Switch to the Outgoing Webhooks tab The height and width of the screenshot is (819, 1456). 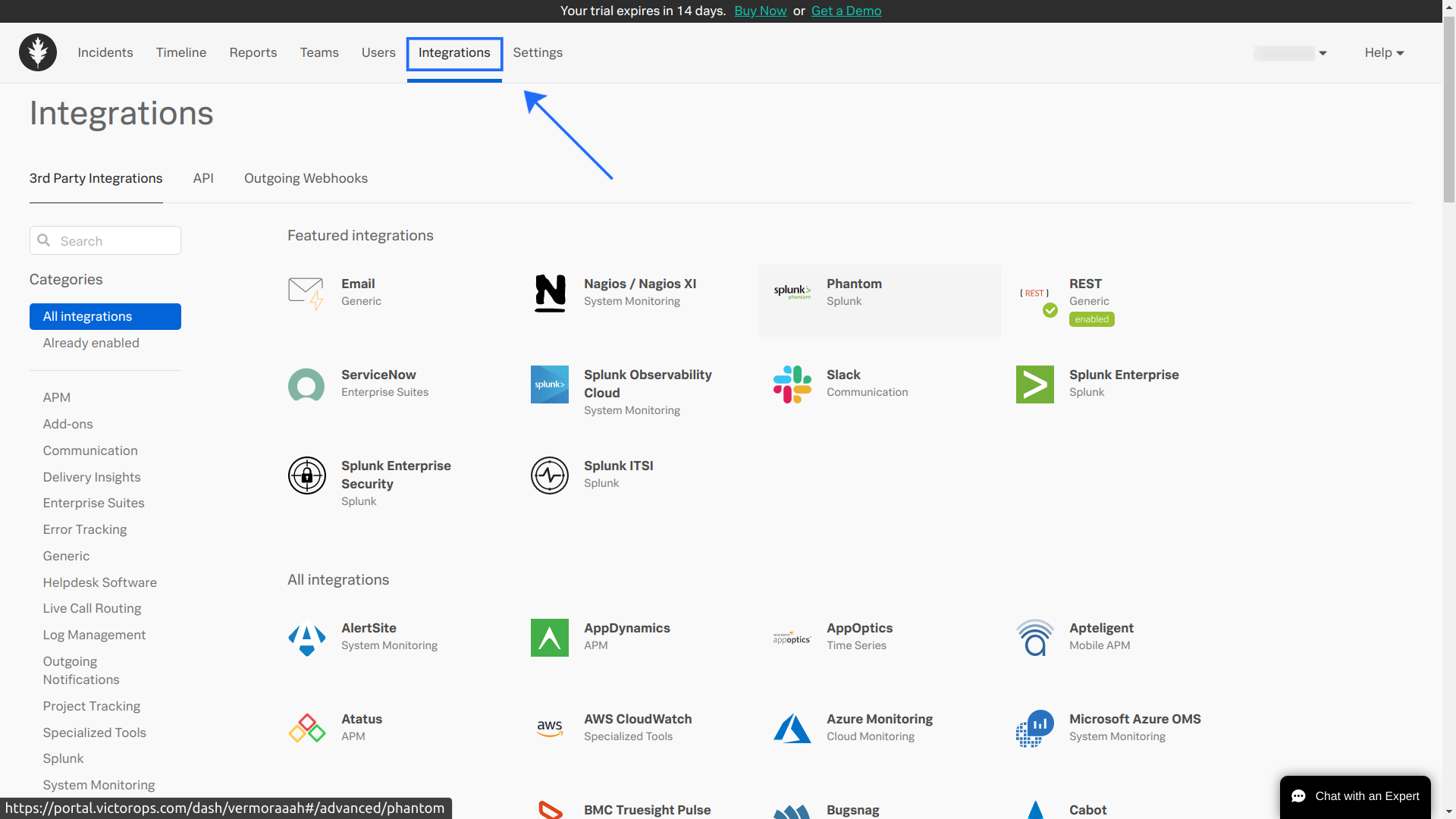point(306,178)
